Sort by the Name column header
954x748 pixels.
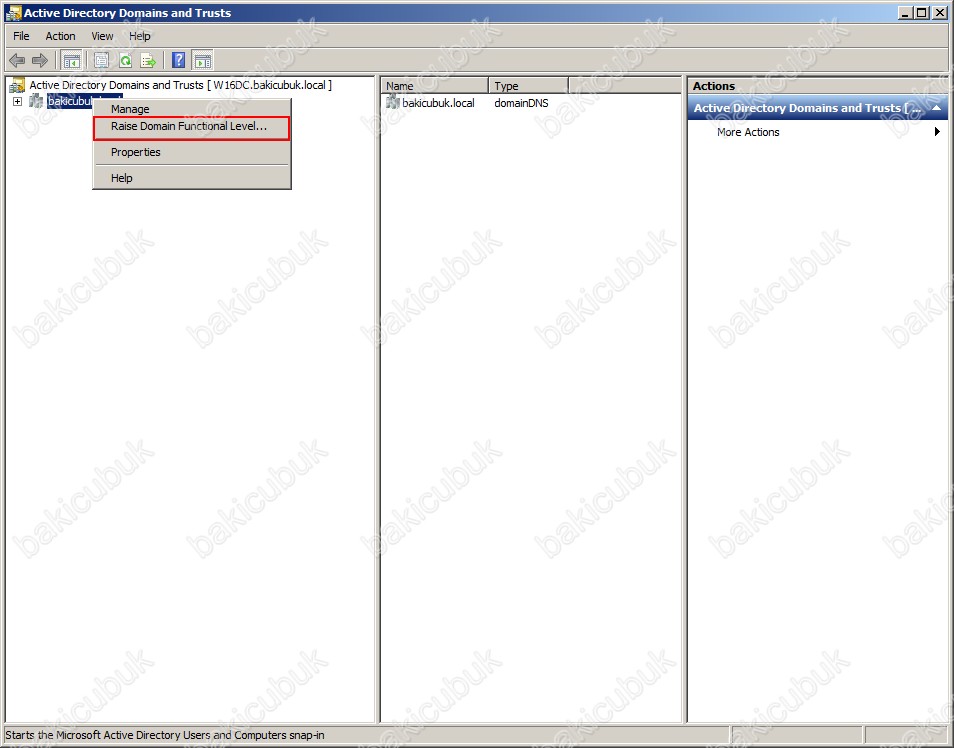[435, 86]
